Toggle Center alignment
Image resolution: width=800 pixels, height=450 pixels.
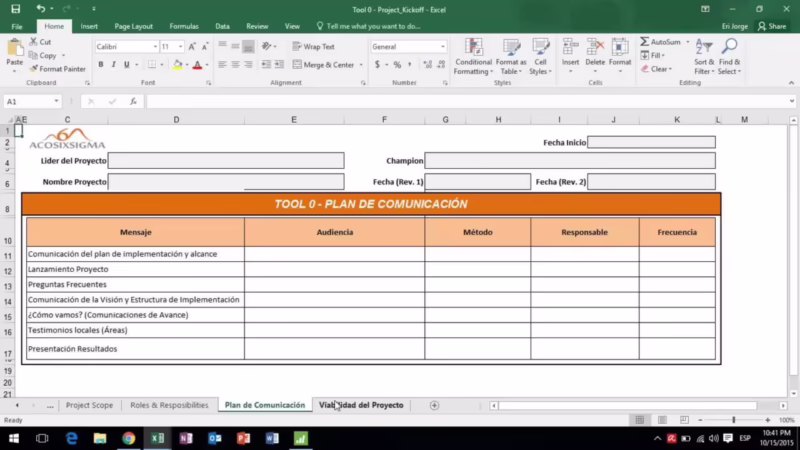[235, 65]
